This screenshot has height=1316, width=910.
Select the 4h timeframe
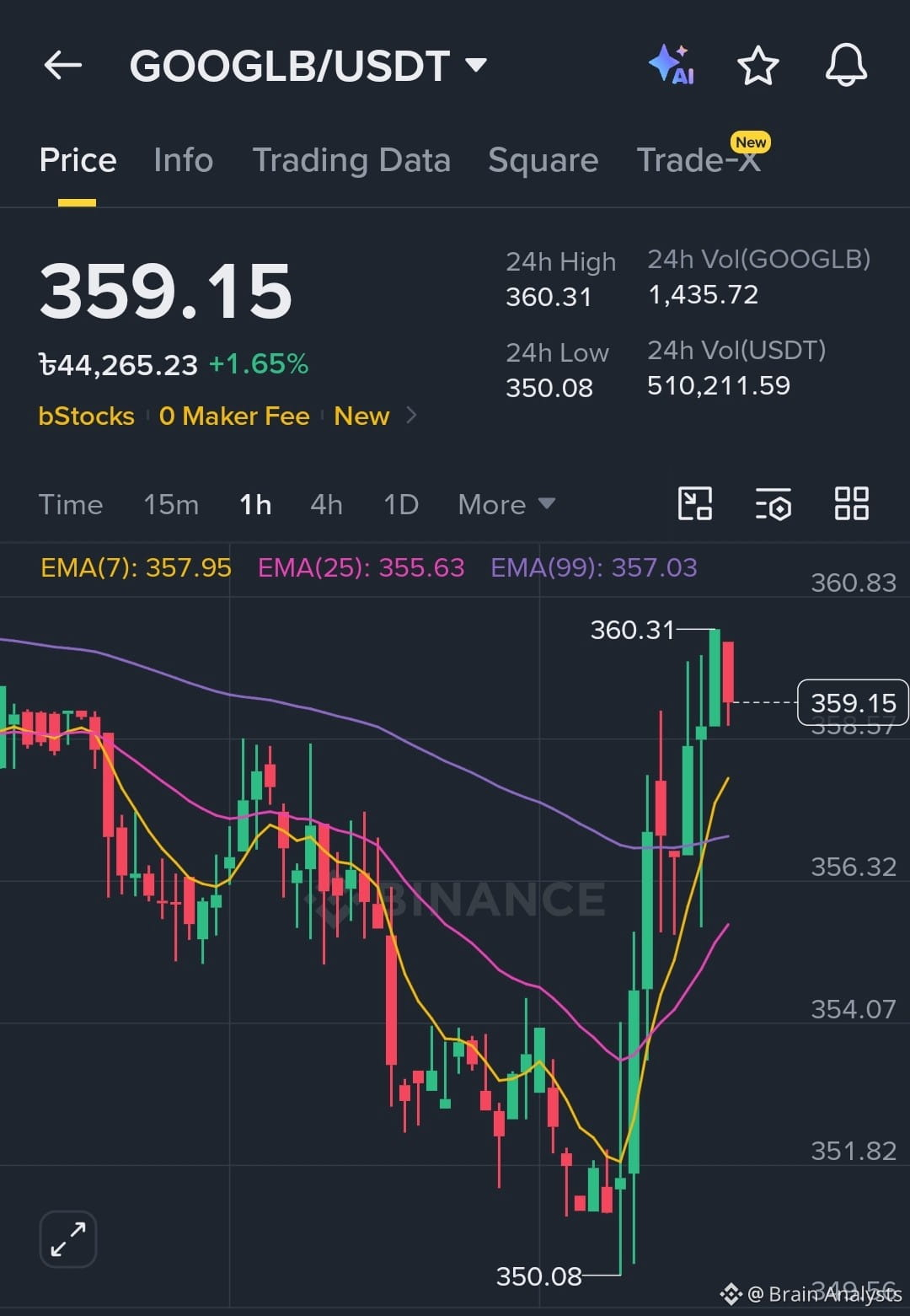(x=326, y=504)
